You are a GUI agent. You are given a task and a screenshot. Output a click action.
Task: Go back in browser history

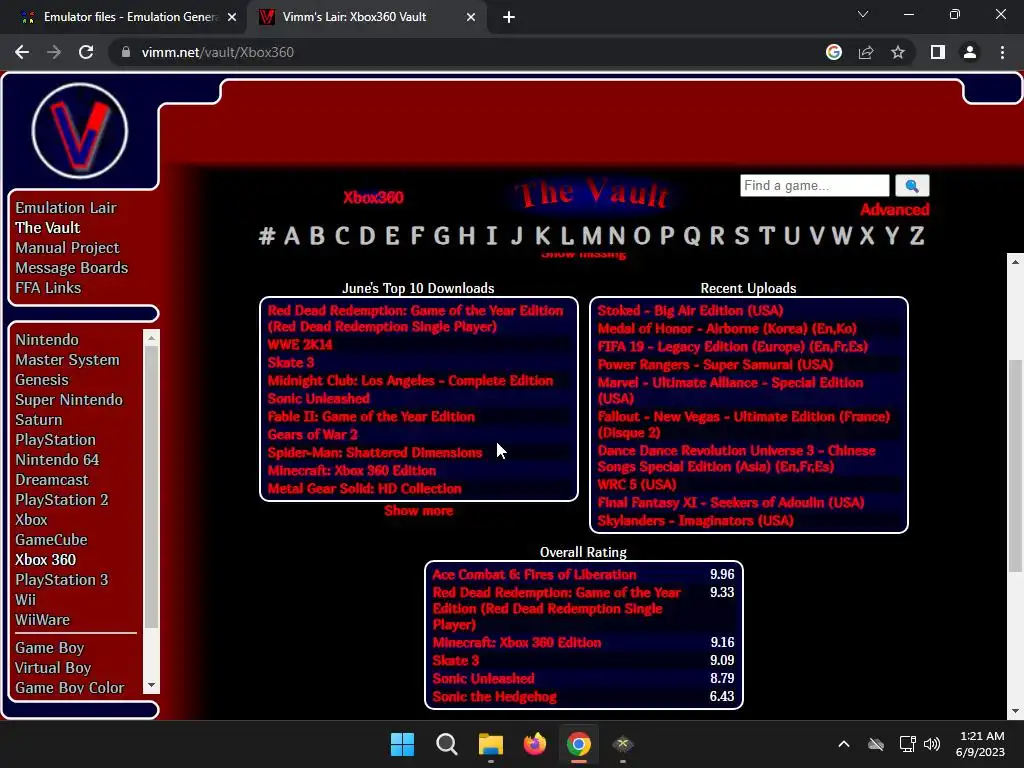[x=22, y=52]
